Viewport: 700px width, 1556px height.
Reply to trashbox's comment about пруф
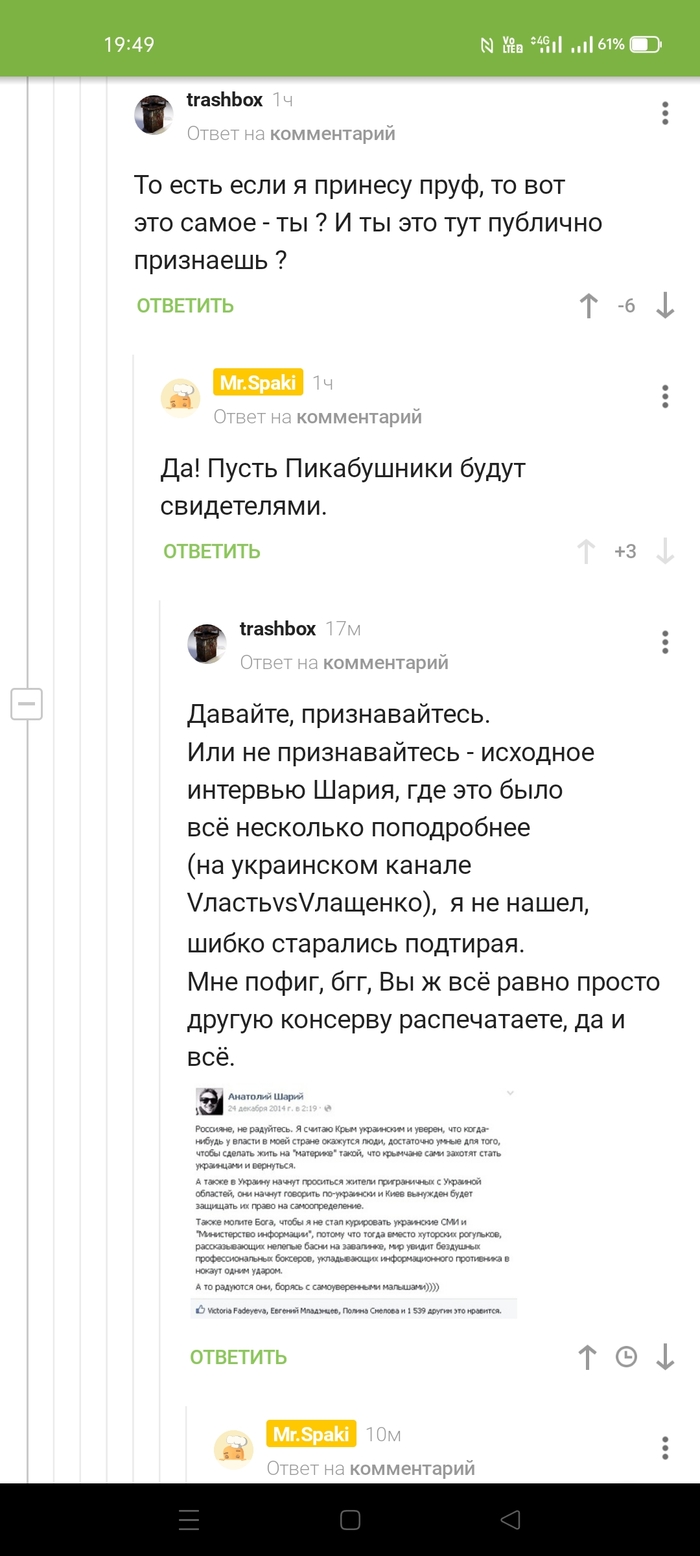[x=185, y=306]
